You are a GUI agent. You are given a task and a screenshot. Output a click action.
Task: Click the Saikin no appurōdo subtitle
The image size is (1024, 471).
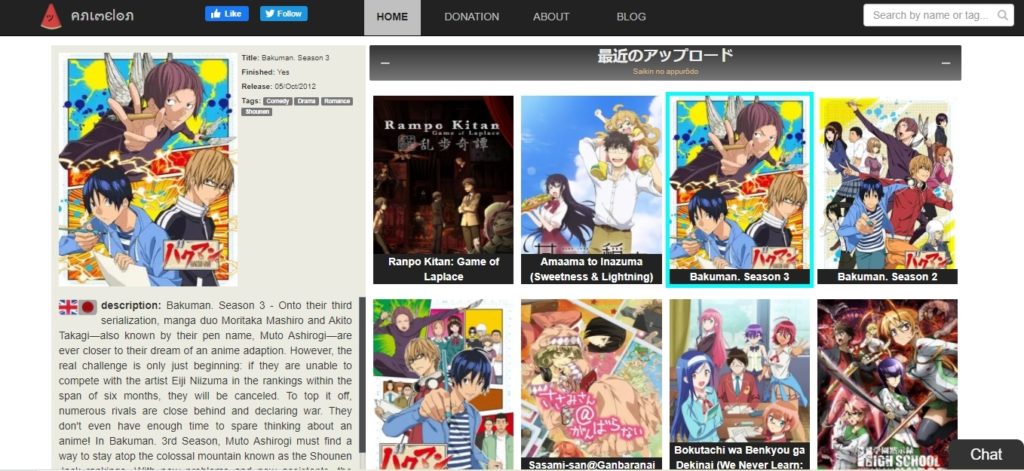click(665, 71)
